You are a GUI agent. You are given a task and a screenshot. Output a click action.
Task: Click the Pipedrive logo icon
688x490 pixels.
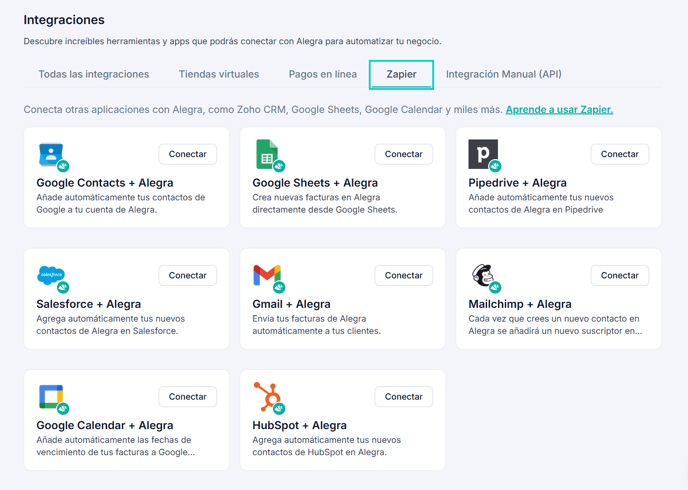point(483,154)
